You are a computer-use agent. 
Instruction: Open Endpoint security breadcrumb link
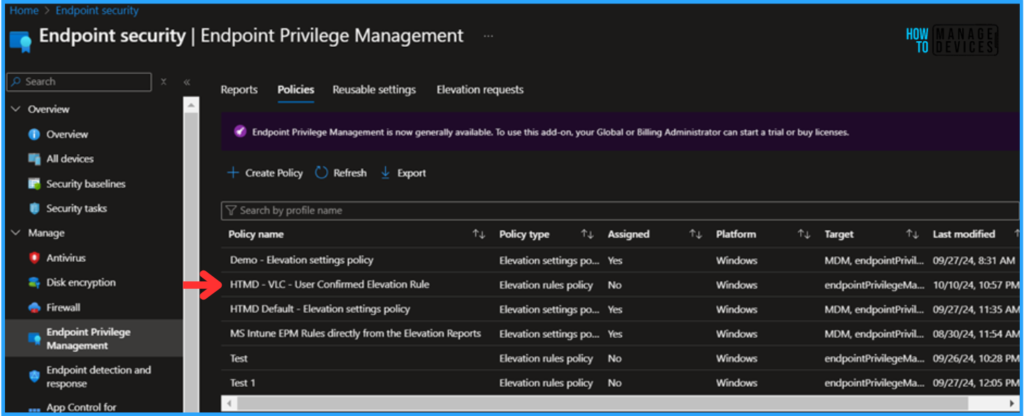[97, 10]
